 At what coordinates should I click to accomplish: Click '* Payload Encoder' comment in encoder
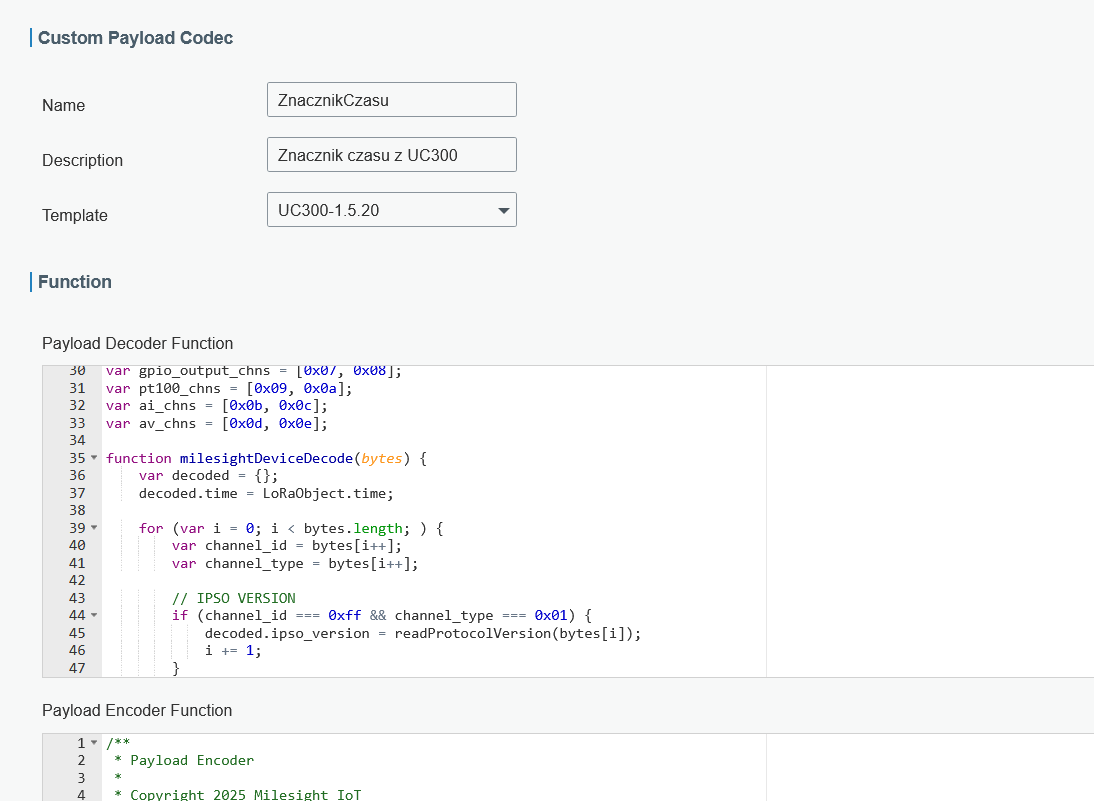pyautogui.click(x=184, y=761)
